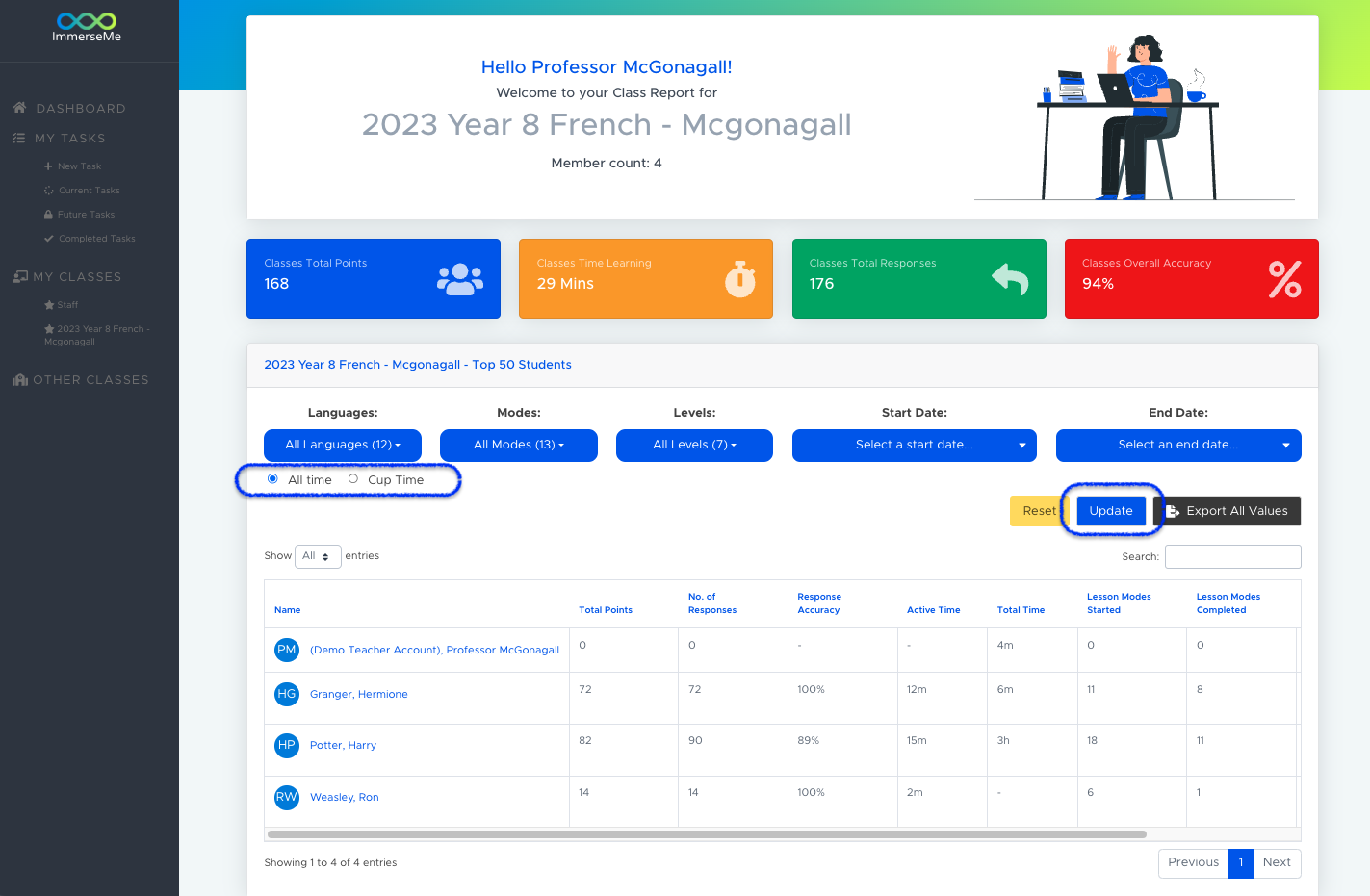Image resolution: width=1370 pixels, height=896 pixels.
Task: Click the My Classes chalkboard icon
Action: tap(20, 277)
